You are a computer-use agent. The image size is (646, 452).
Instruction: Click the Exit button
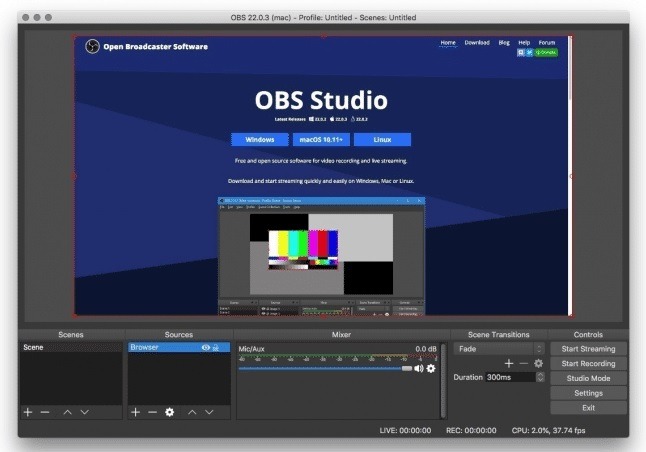588,408
